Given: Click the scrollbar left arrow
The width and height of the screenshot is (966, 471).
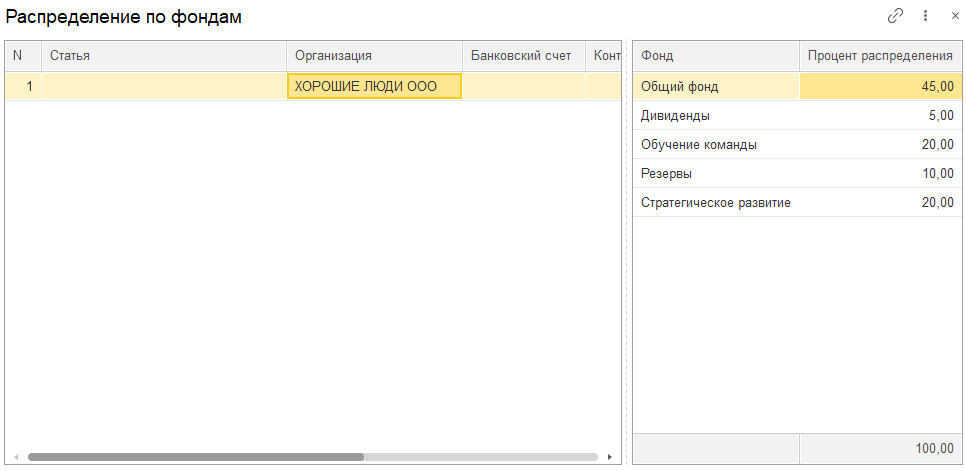Looking at the screenshot, I should click(x=17, y=457).
